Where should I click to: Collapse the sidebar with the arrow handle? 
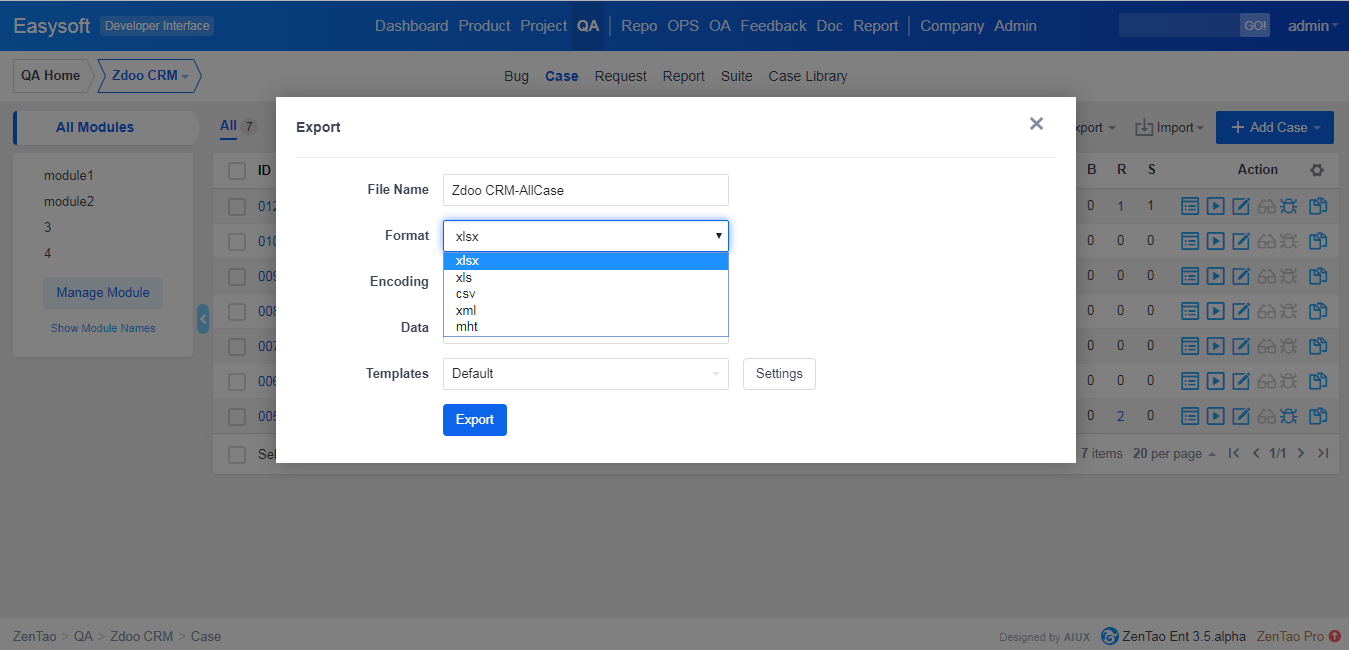pos(203,319)
